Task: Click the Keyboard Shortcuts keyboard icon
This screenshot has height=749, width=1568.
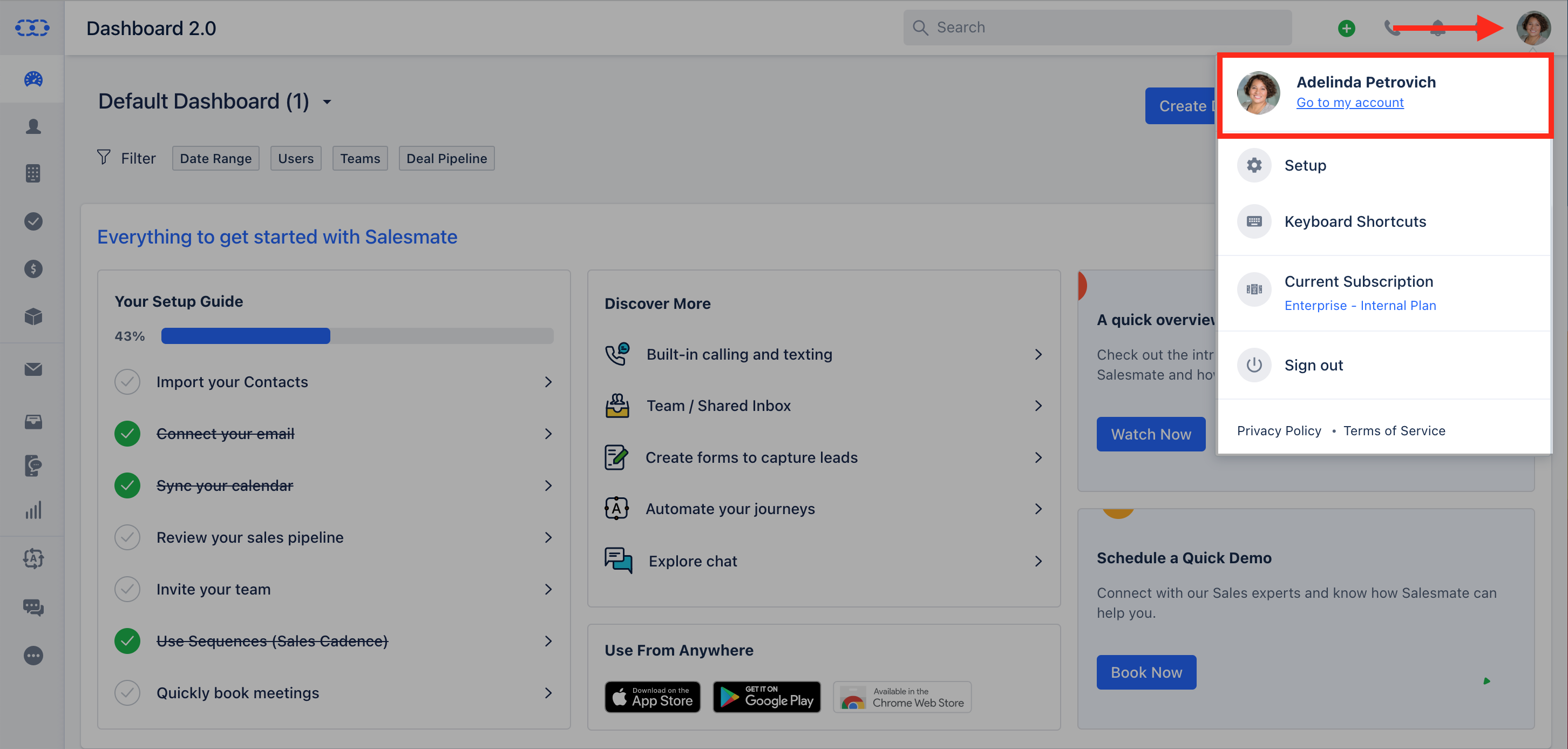Action: coord(1253,221)
